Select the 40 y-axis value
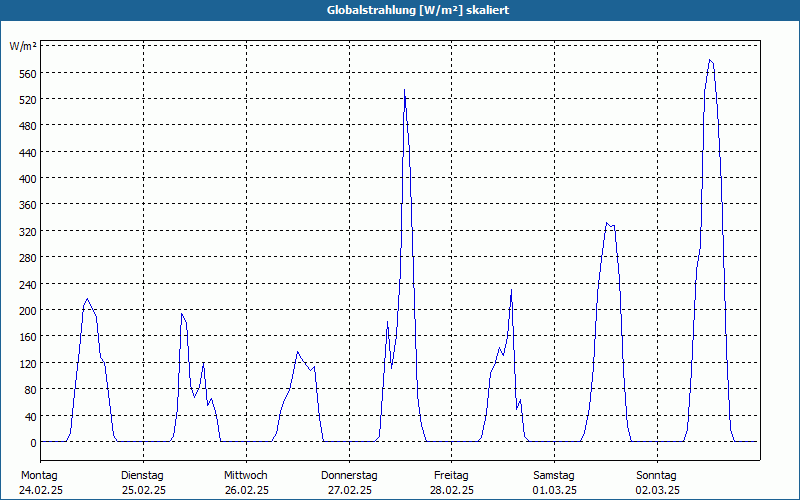This screenshot has width=800, height=500. point(31,417)
